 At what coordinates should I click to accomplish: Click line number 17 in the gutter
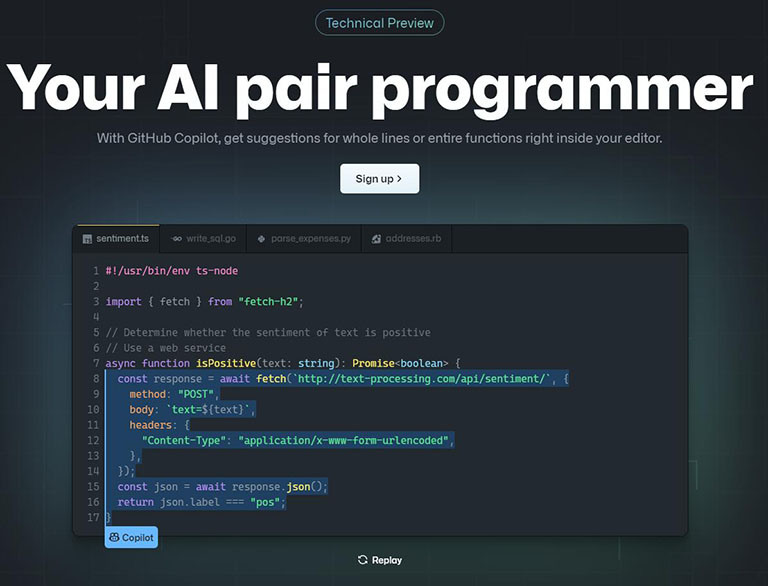pyautogui.click(x=93, y=517)
